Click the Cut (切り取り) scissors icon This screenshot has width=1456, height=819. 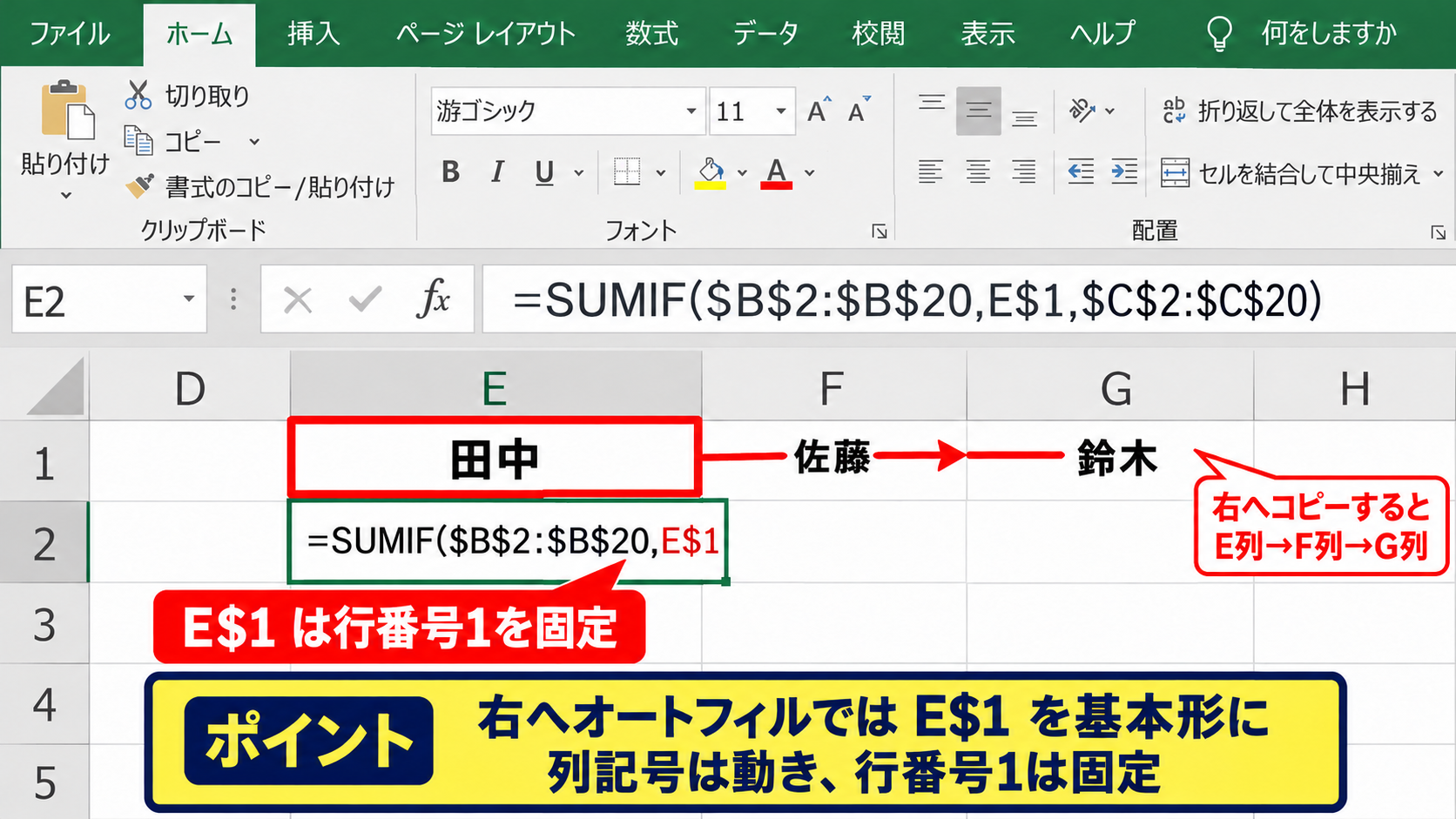click(138, 95)
